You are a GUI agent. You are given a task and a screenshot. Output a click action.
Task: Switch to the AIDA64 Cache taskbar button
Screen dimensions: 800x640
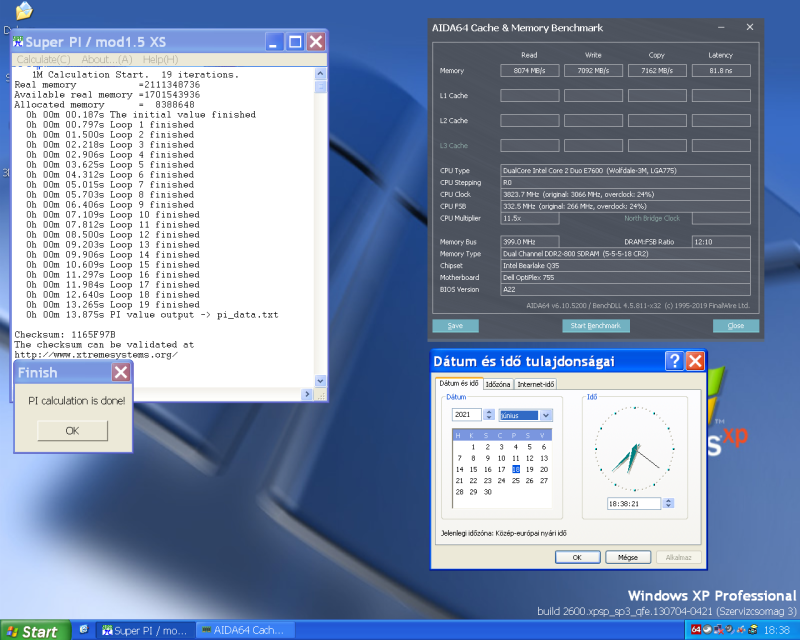point(246,630)
